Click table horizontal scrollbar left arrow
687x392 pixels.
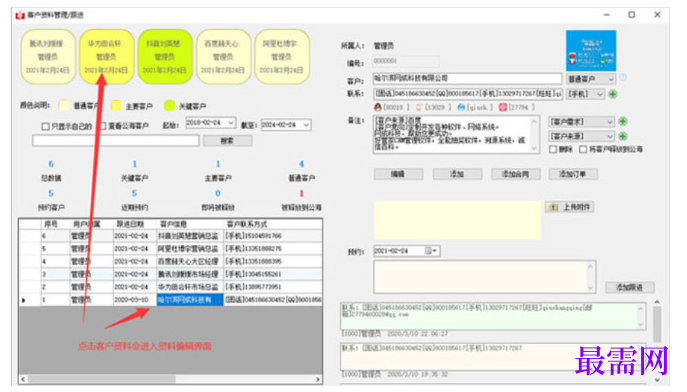coord(23,379)
